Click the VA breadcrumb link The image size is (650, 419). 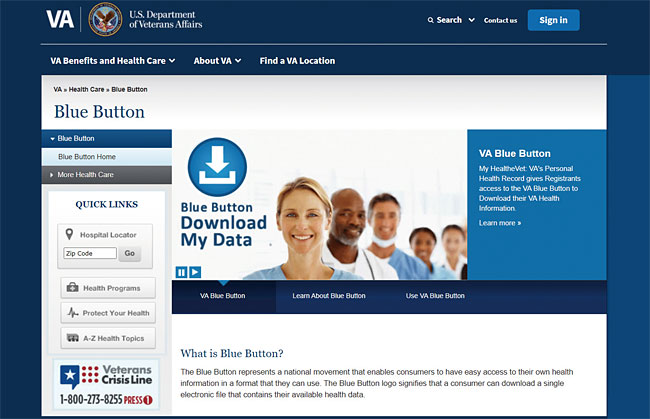click(x=58, y=89)
